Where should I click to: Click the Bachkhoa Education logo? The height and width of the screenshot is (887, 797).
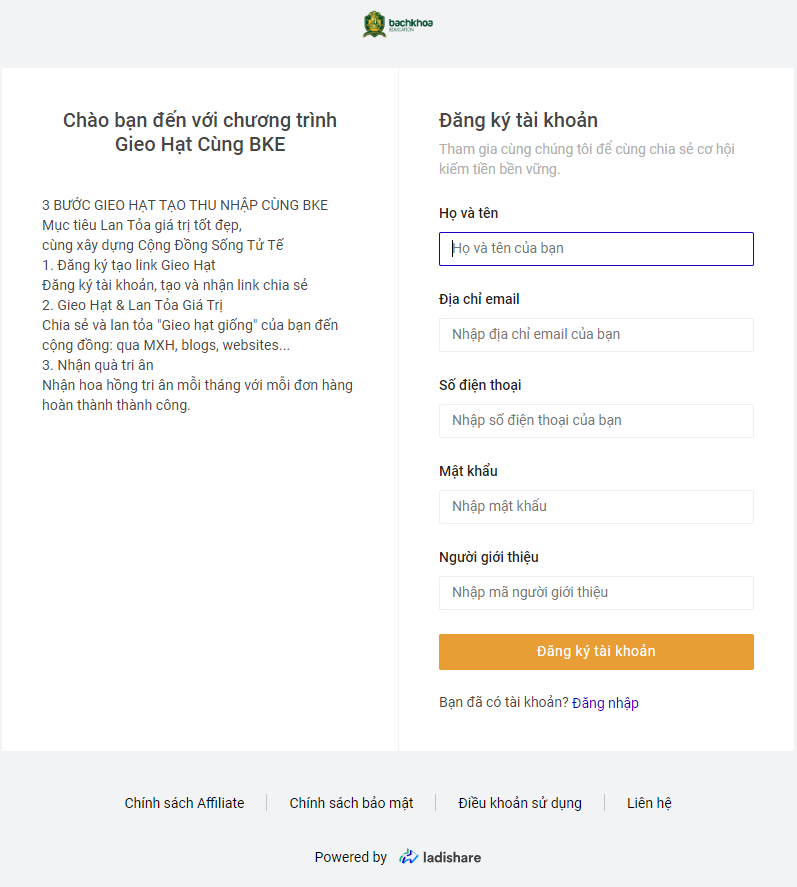coord(398,24)
